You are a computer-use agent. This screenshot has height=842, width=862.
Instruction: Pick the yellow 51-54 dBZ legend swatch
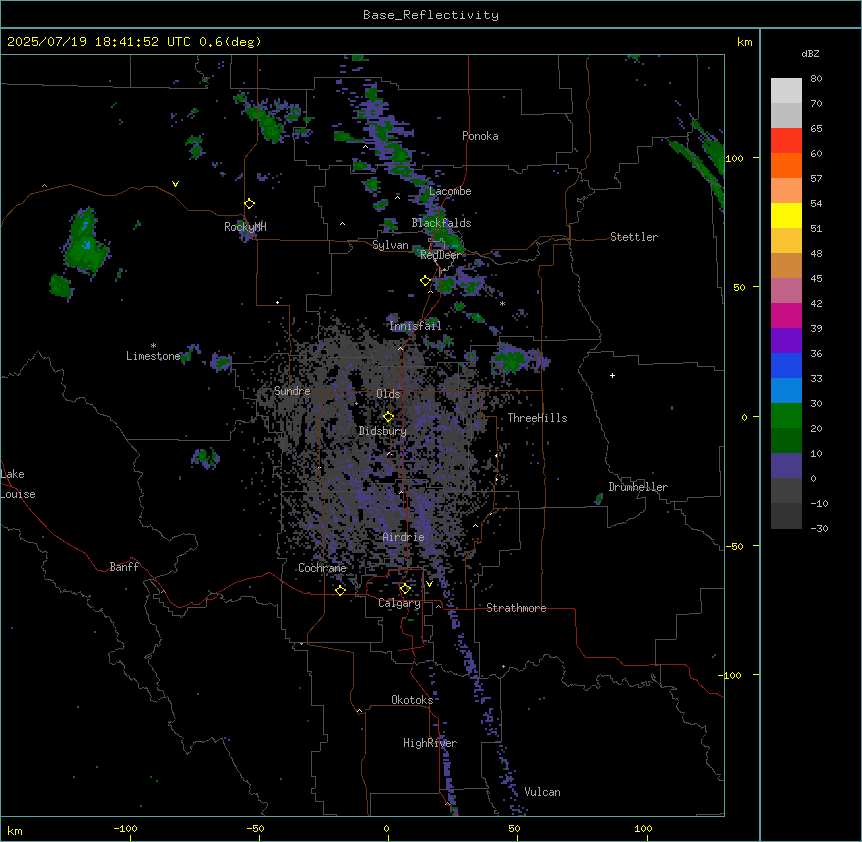[x=786, y=215]
